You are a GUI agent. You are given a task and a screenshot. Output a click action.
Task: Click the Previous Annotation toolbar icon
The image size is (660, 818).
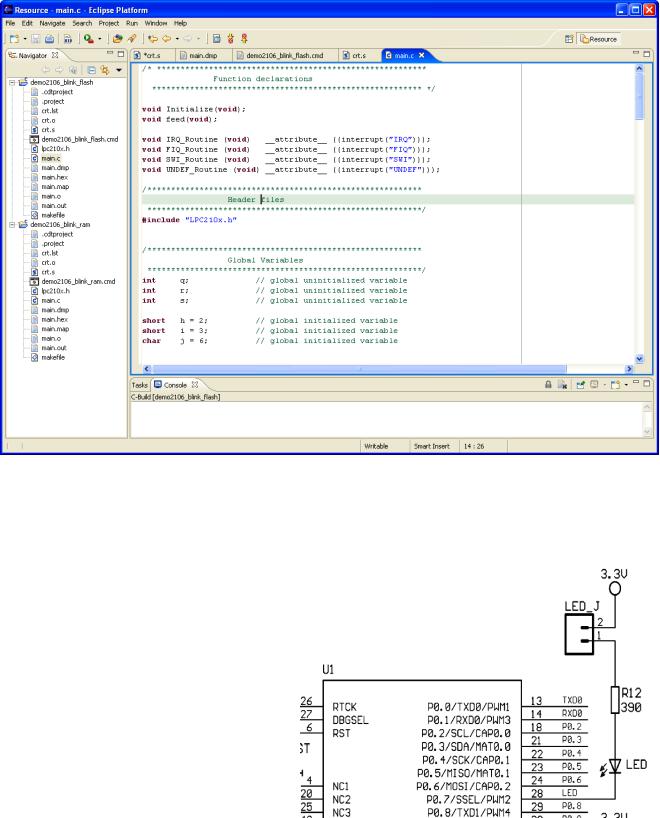[x=244, y=39]
